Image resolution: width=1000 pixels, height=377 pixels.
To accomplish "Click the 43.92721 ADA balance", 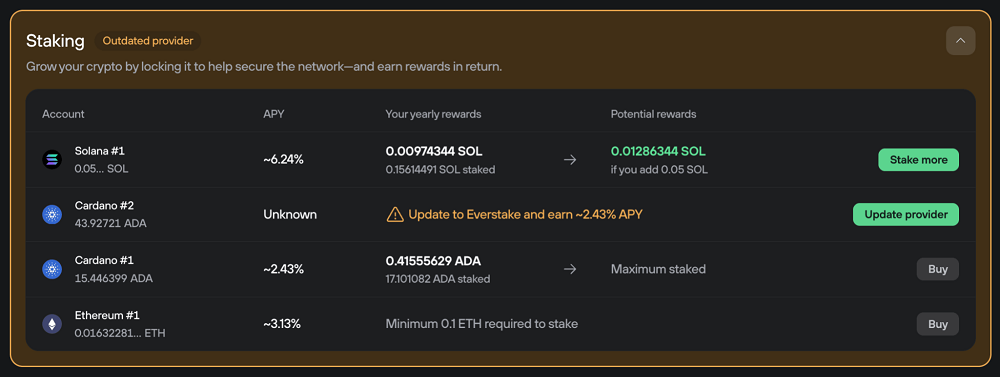I will [110, 224].
